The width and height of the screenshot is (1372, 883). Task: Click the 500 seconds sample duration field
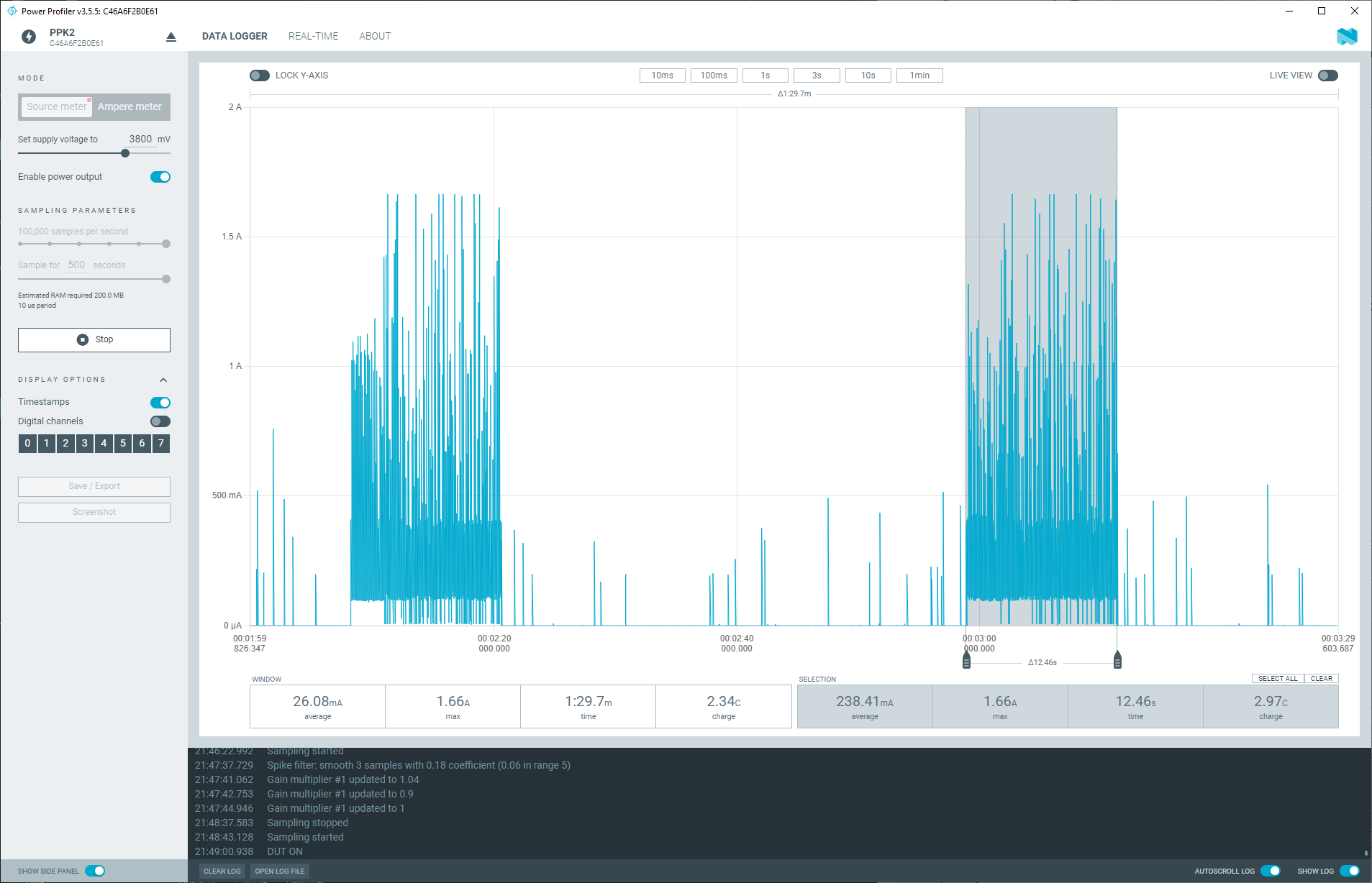click(76, 265)
